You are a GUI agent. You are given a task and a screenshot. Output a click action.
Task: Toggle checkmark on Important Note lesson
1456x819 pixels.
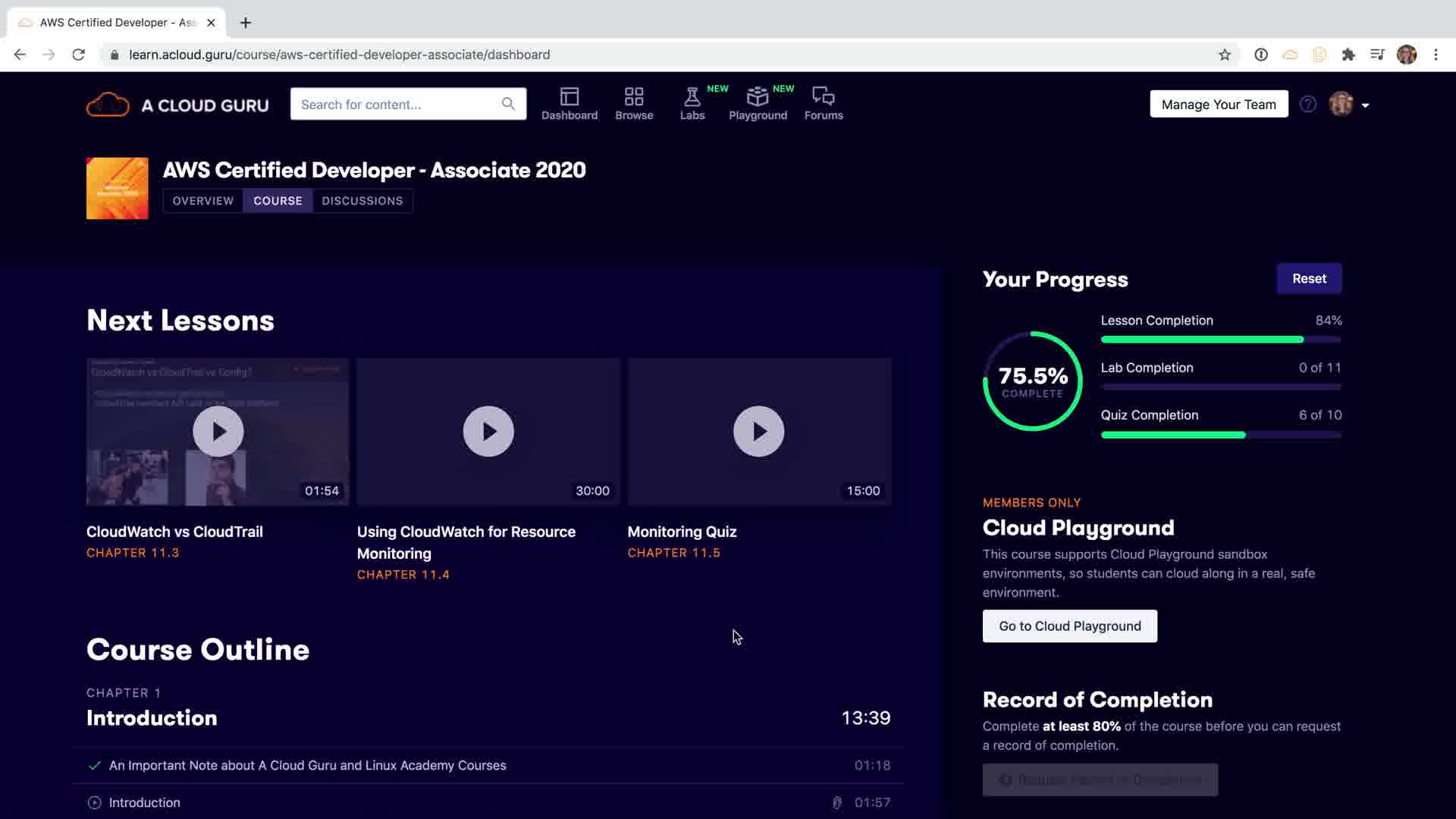coord(94,766)
